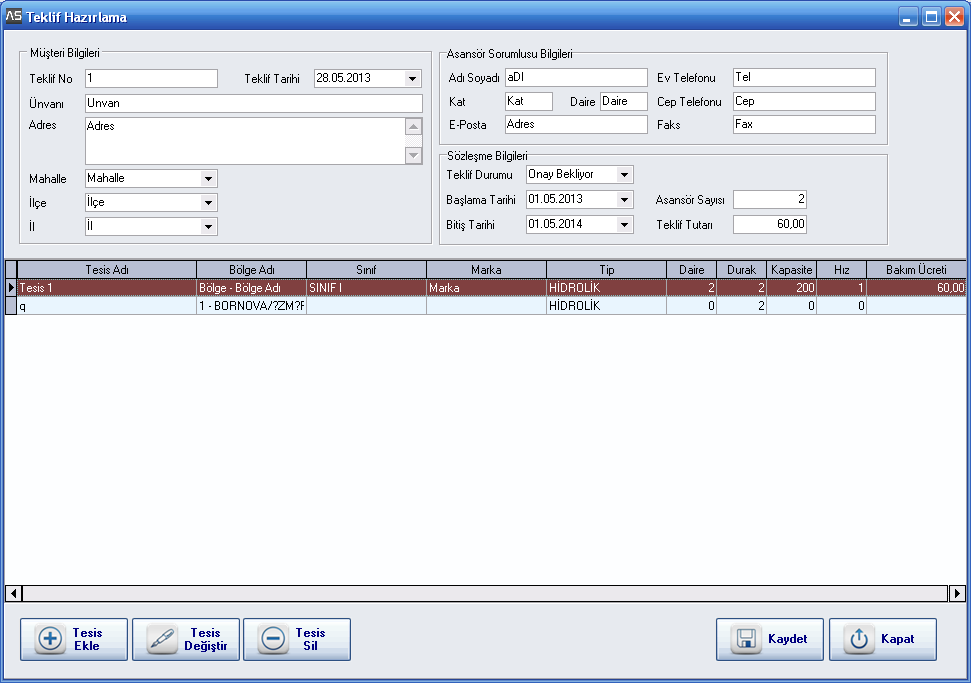Click the Kat input field

(x=529, y=101)
